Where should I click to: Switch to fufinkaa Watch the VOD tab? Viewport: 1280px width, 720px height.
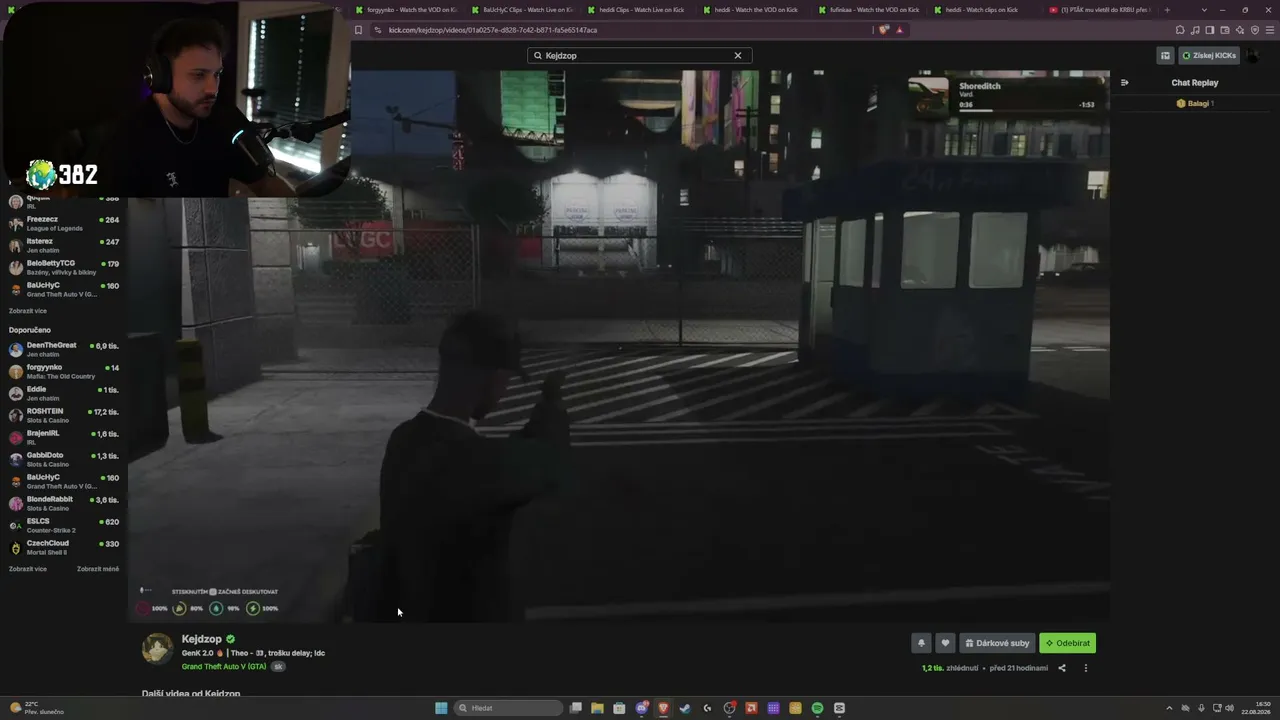click(869, 10)
